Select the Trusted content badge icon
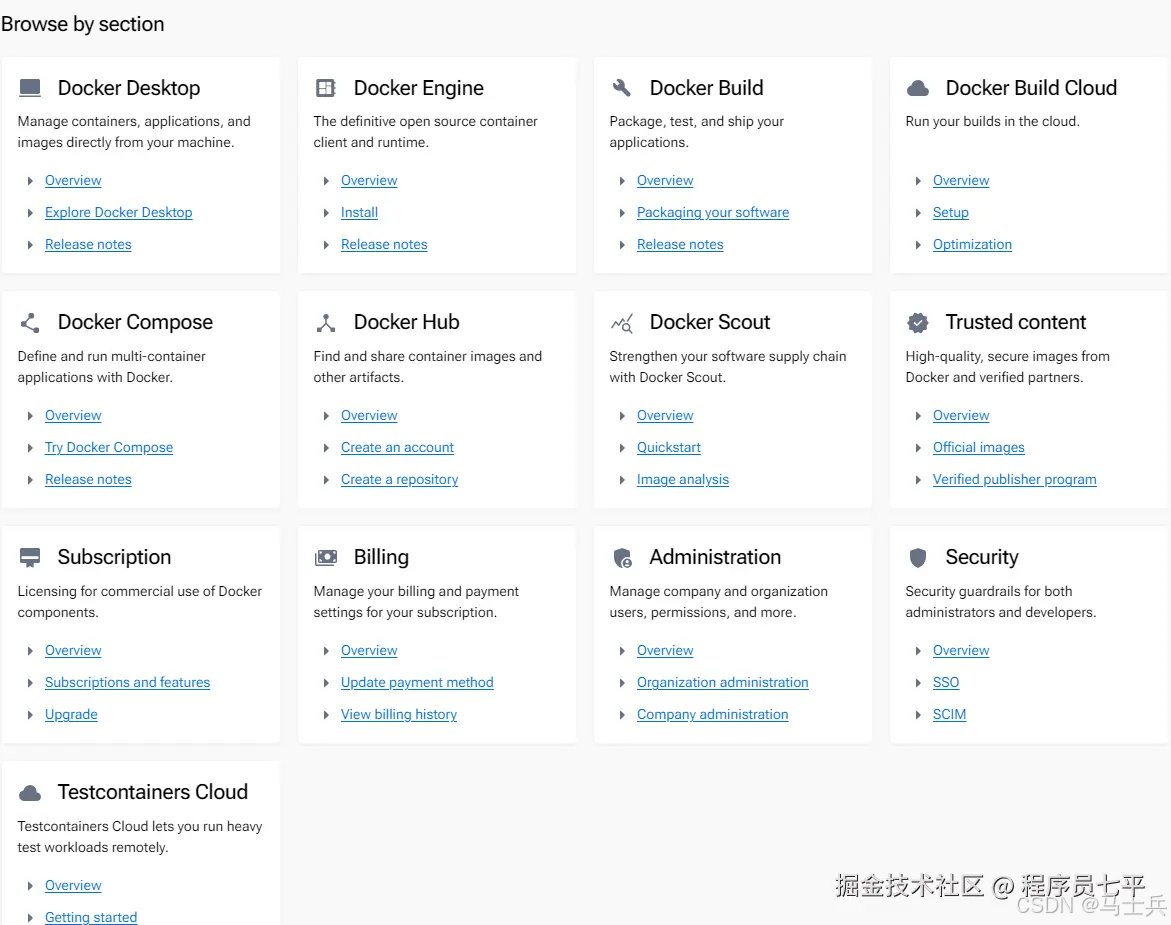The image size is (1171, 925). 917,321
